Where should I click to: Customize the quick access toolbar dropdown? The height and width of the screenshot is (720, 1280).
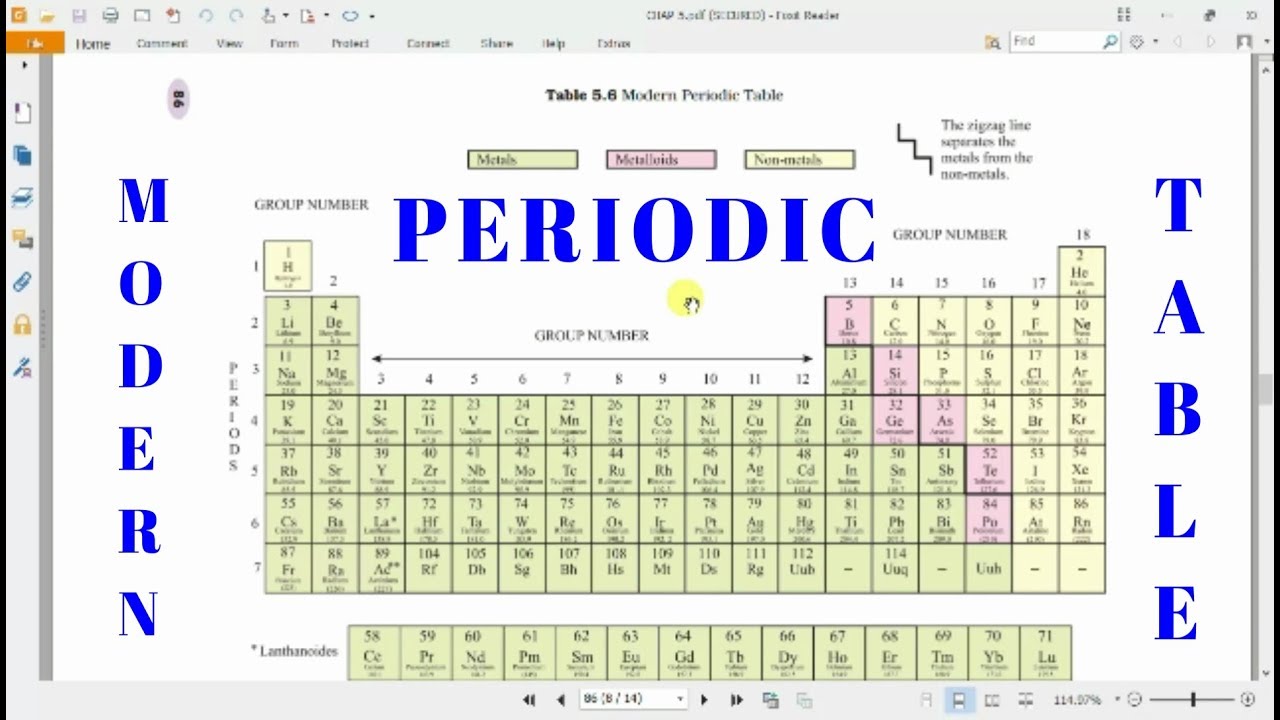pyautogui.click(x=372, y=16)
